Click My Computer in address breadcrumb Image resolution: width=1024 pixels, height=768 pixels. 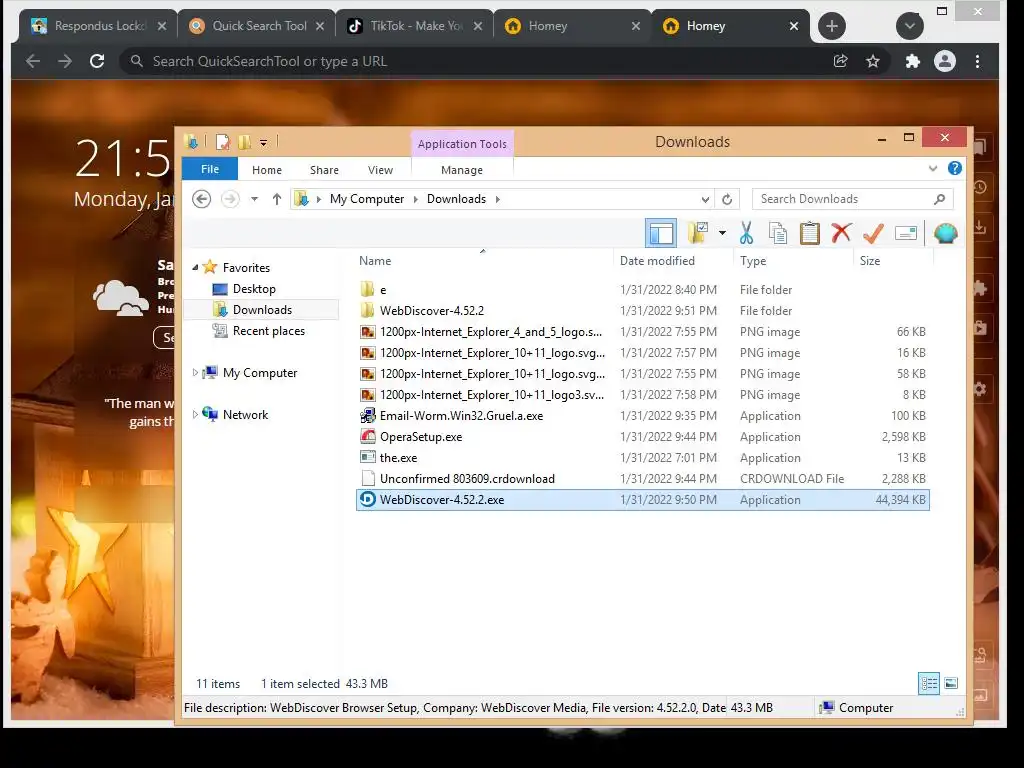pos(367,199)
